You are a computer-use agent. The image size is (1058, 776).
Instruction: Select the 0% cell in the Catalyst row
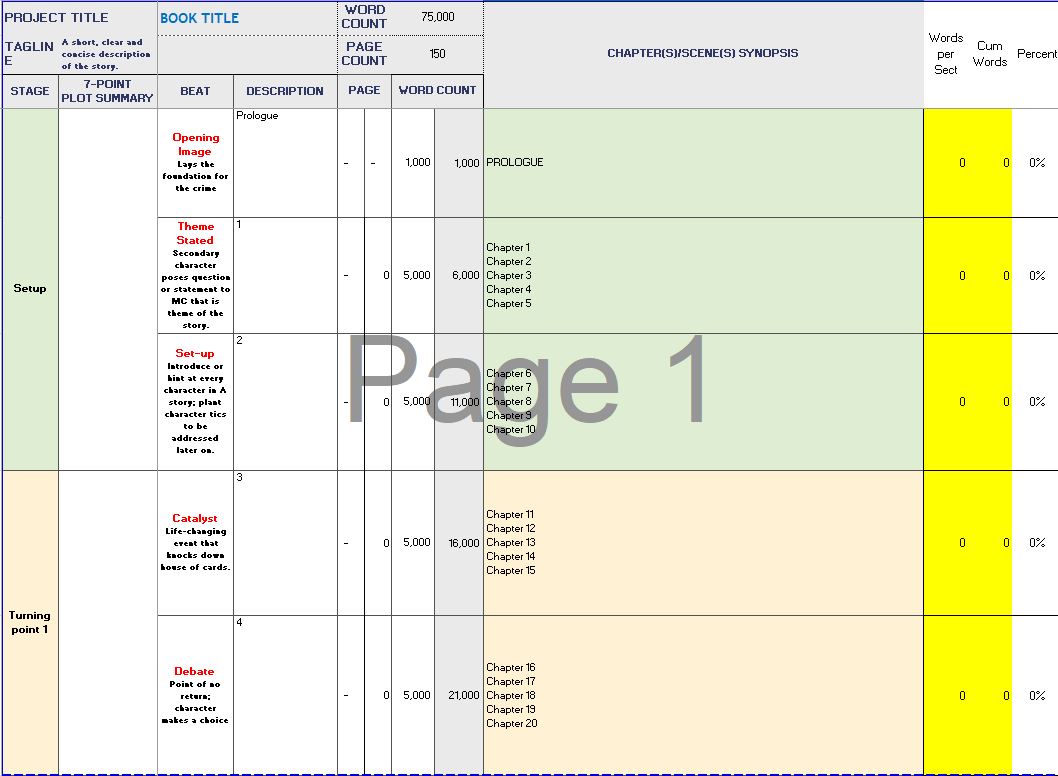point(1036,543)
